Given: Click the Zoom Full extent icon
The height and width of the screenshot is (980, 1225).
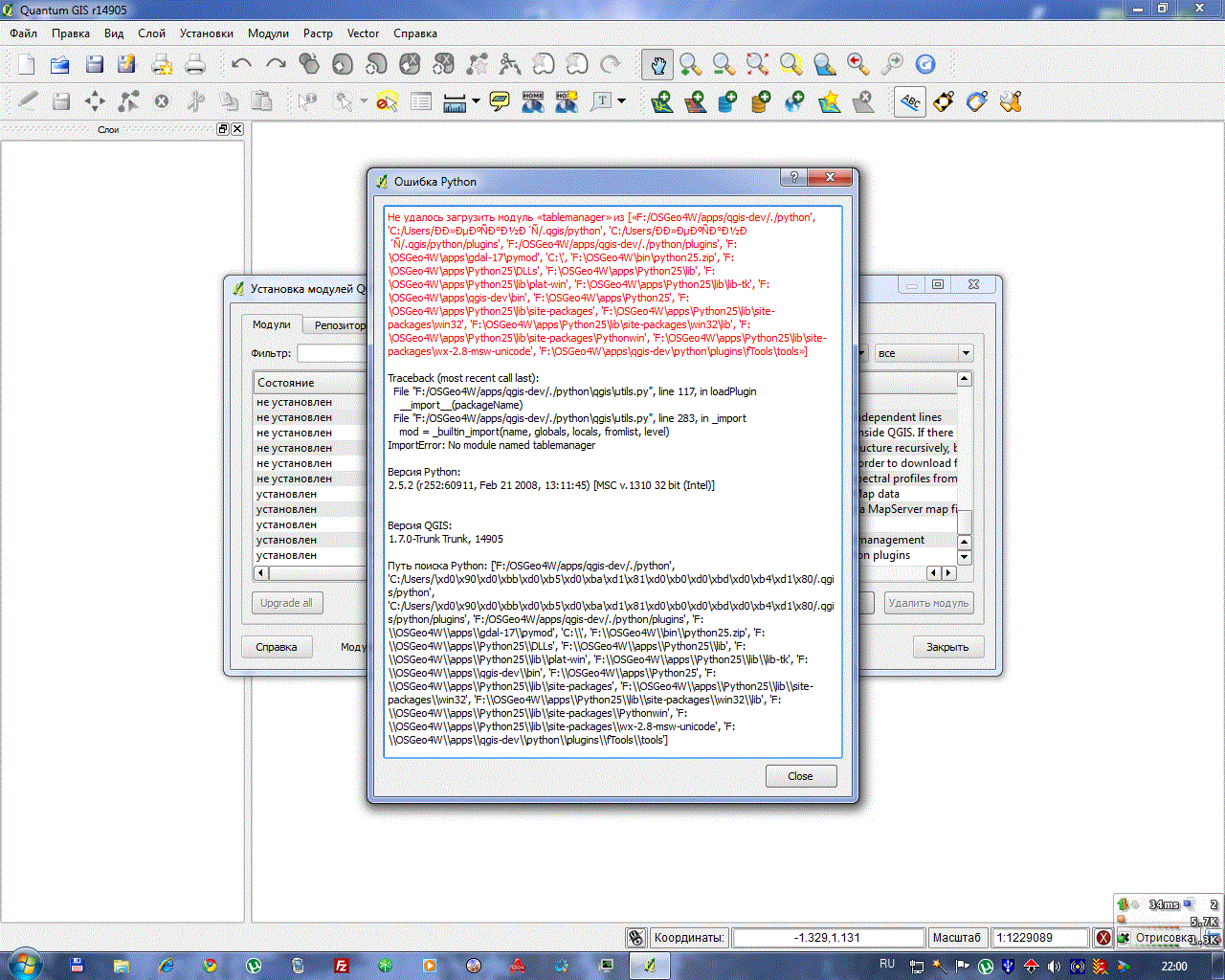Looking at the screenshot, I should [x=757, y=65].
